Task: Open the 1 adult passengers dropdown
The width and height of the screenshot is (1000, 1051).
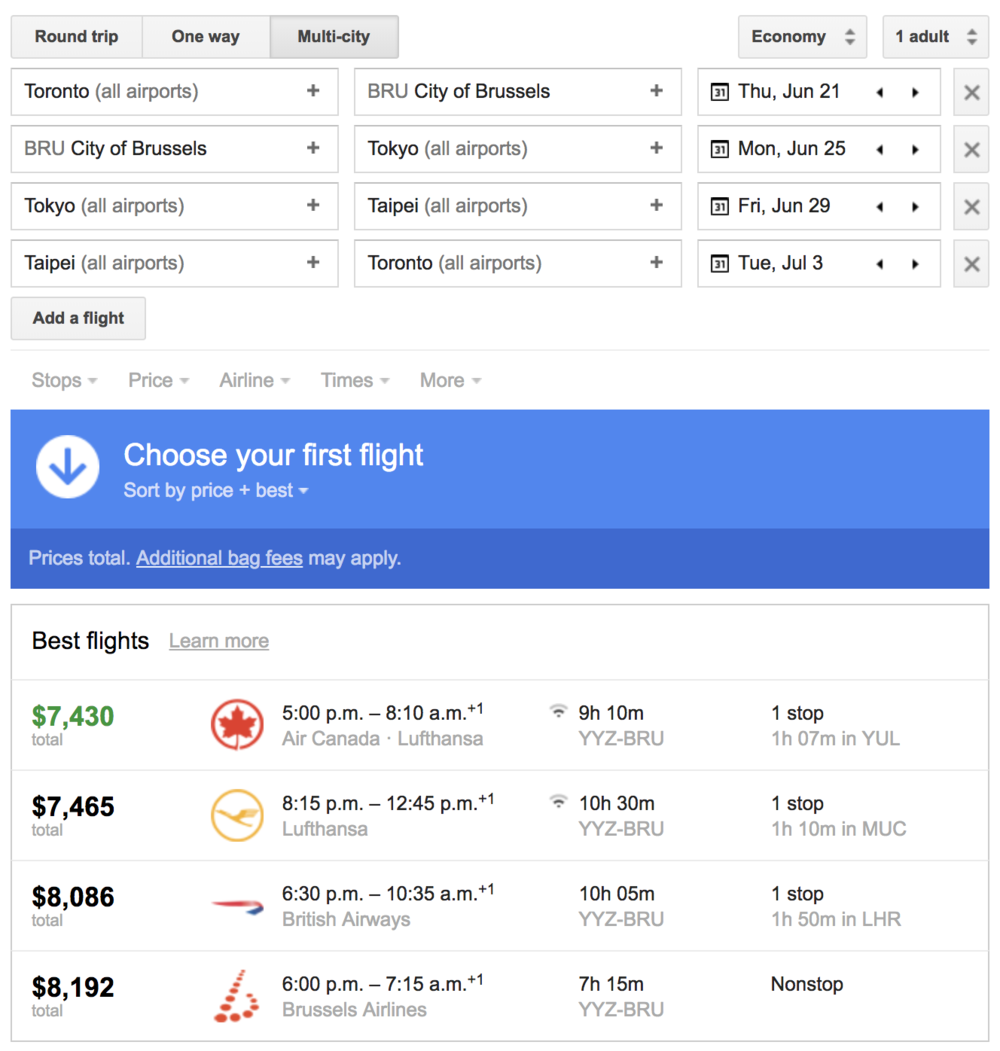Action: [x=935, y=37]
